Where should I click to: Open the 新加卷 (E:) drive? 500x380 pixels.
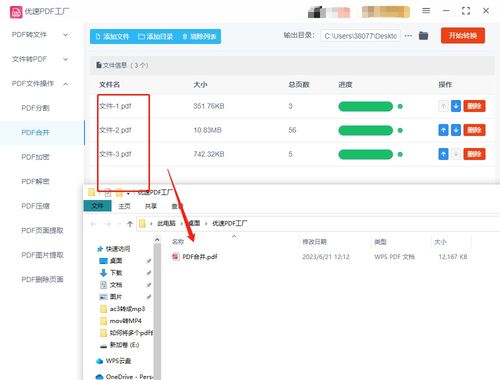point(120,345)
